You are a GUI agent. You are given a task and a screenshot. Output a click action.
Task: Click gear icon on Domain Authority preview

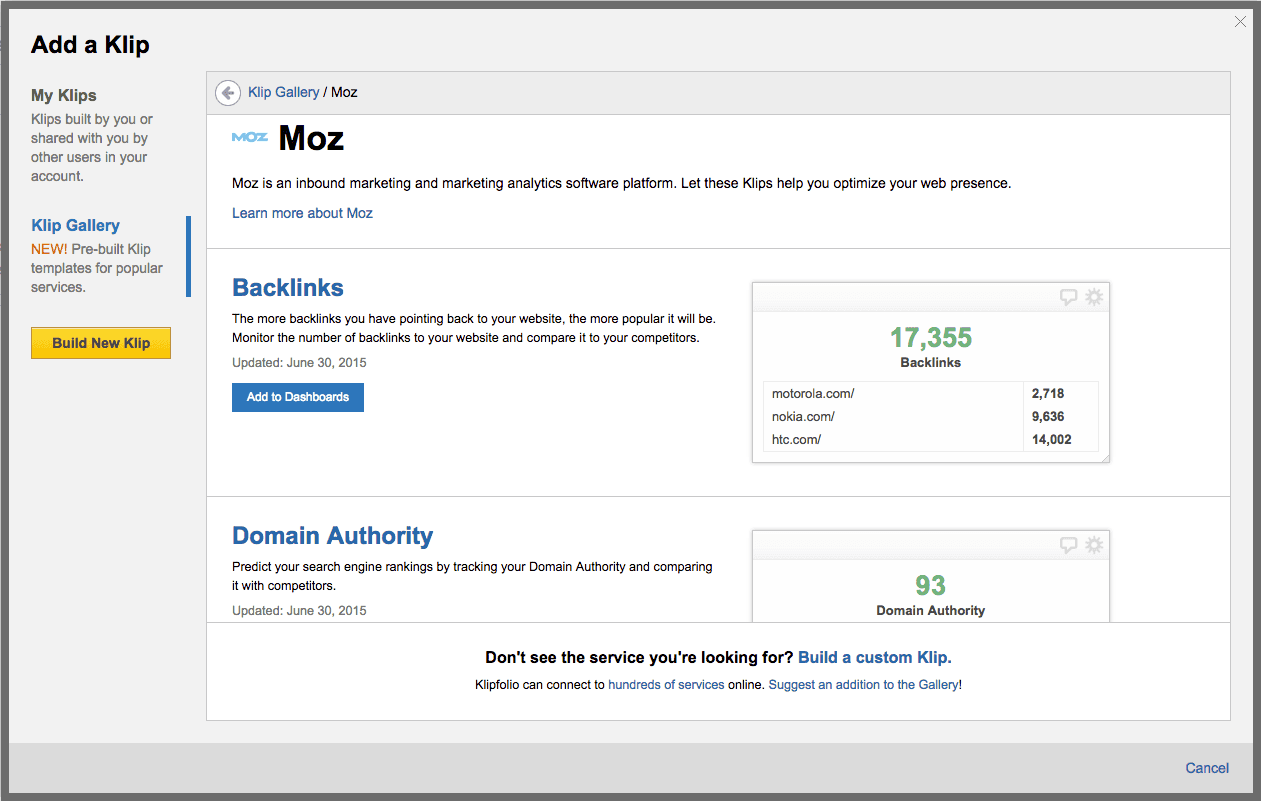[x=1094, y=545]
